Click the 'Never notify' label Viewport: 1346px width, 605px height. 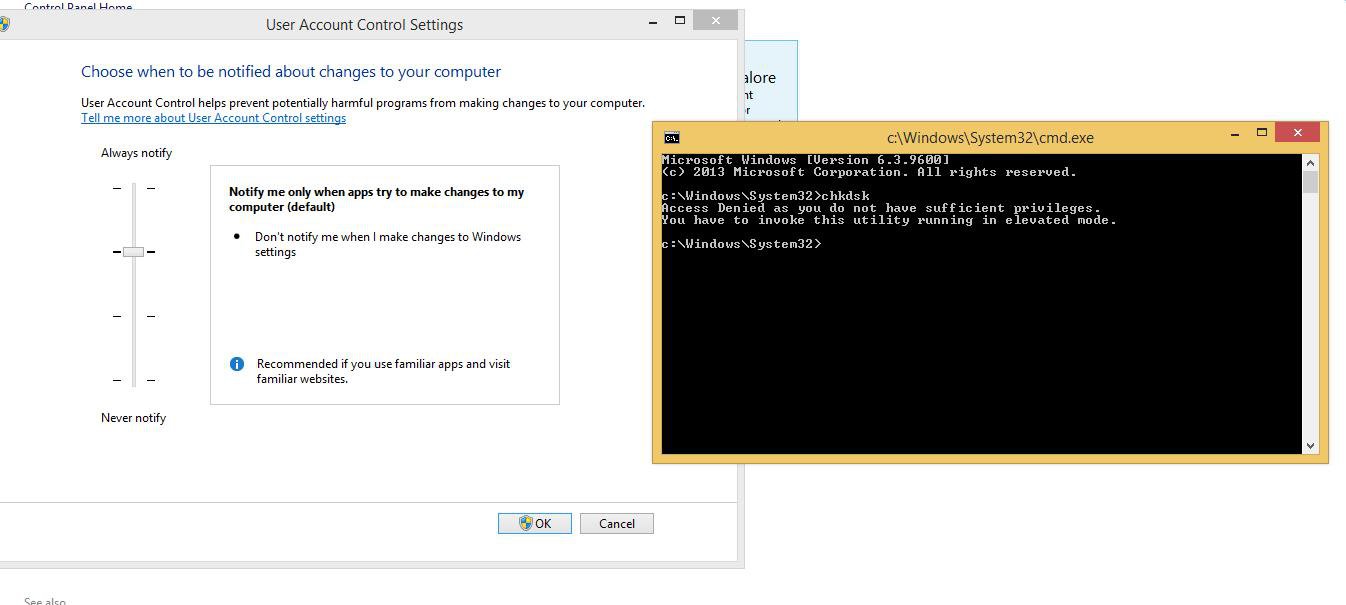[133, 418]
